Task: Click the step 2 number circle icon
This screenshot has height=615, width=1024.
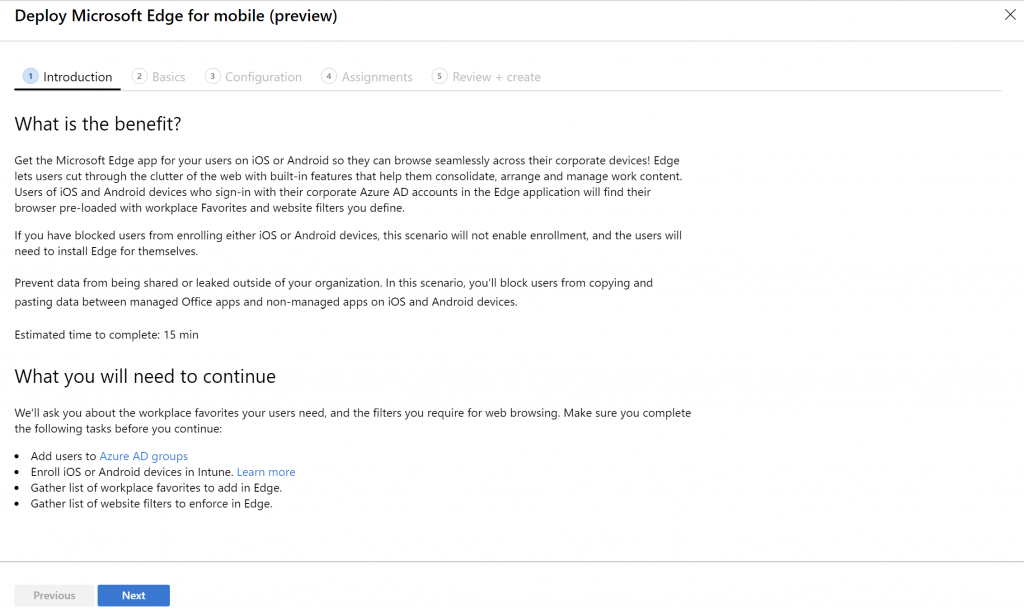Action: click(x=139, y=76)
